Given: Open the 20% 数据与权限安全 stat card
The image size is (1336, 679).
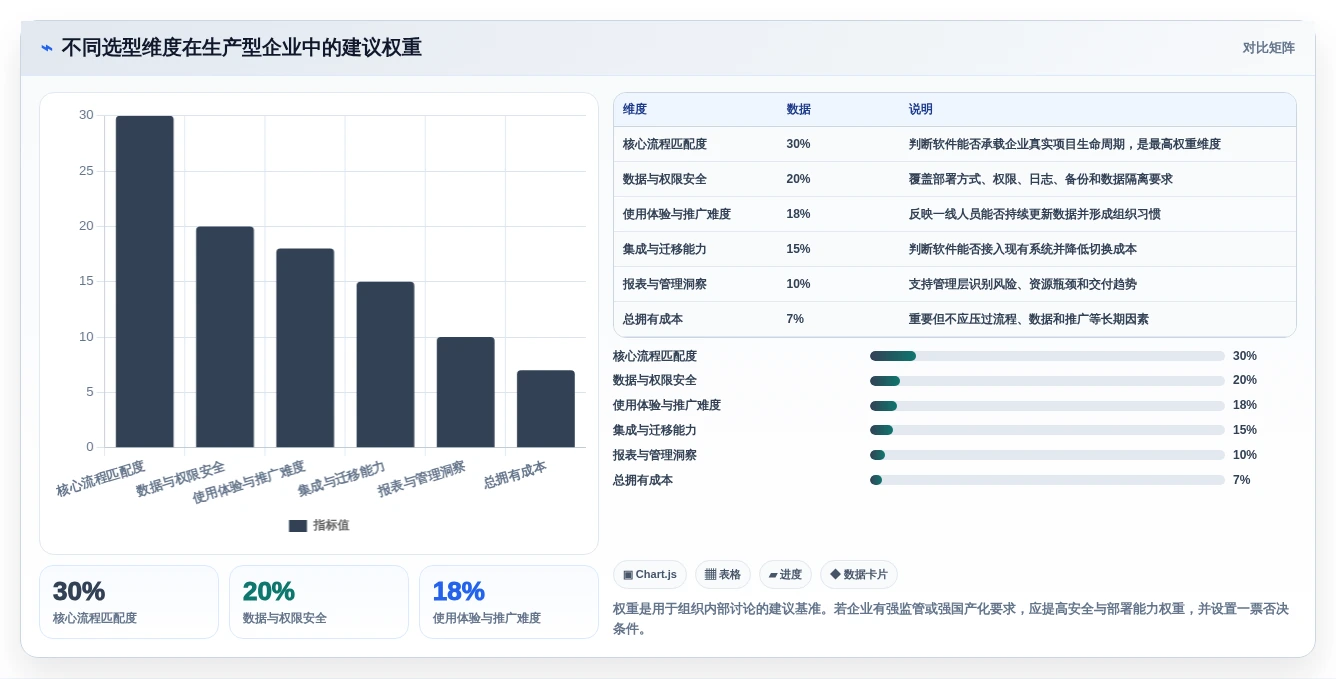Looking at the screenshot, I should click(x=319, y=602).
